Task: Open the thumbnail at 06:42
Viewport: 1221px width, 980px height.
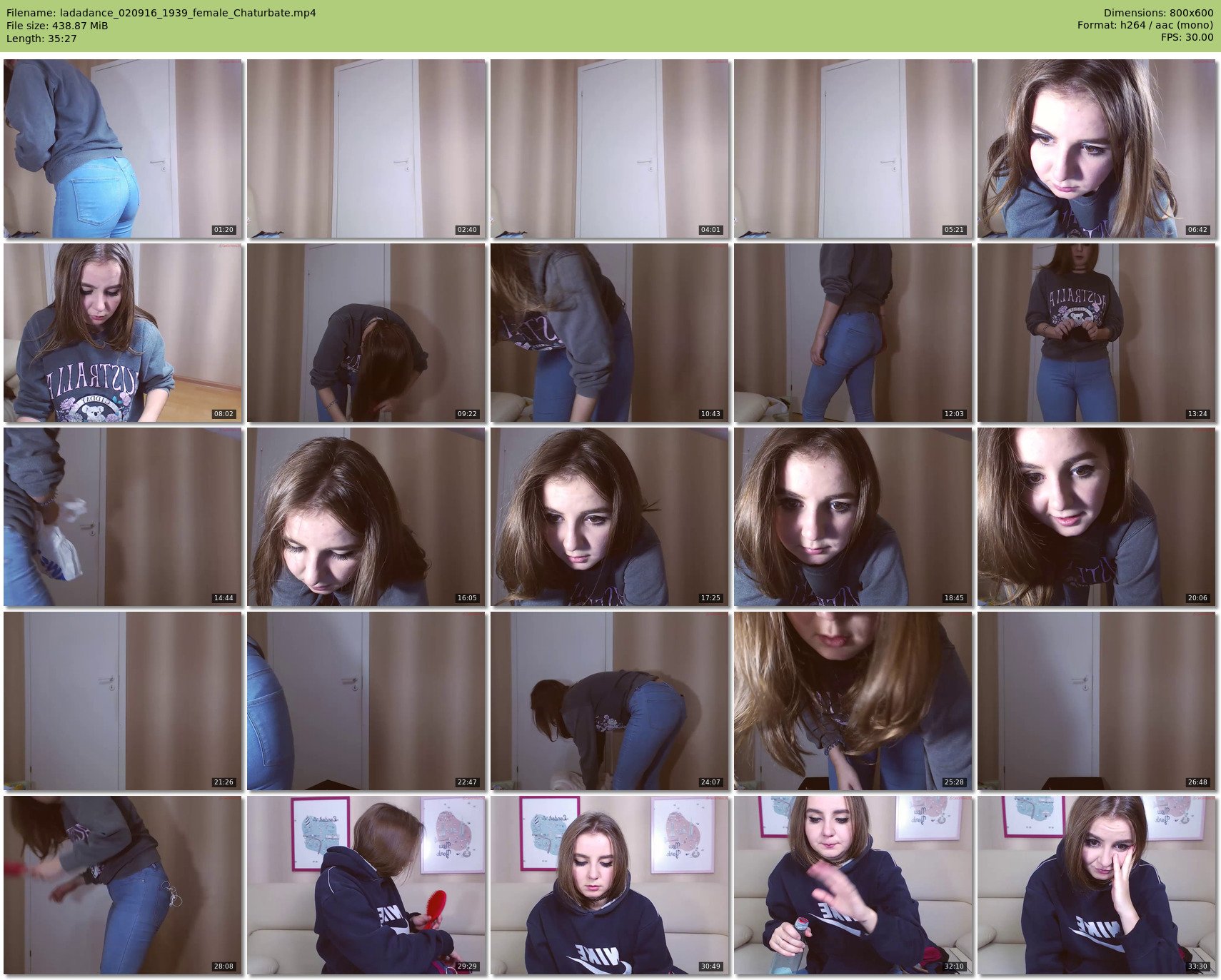Action: (1096, 148)
